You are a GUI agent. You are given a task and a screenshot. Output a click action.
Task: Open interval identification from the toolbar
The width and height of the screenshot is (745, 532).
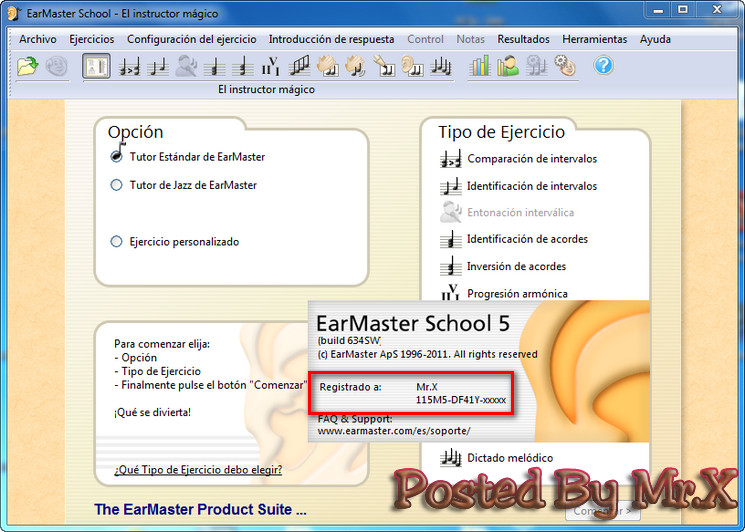click(157, 66)
